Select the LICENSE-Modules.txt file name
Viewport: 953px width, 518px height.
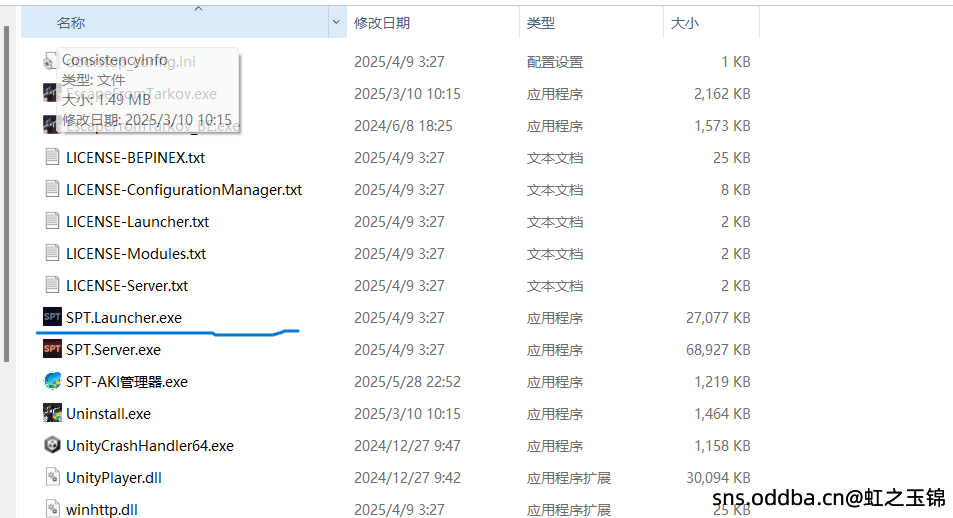(x=136, y=254)
